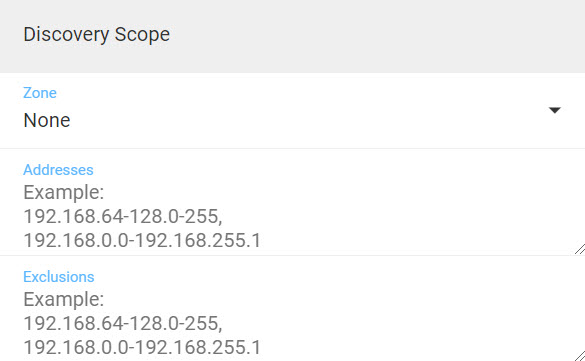Click the Example: placeholder in Exclusions
This screenshot has width=585, height=361.
[64, 299]
